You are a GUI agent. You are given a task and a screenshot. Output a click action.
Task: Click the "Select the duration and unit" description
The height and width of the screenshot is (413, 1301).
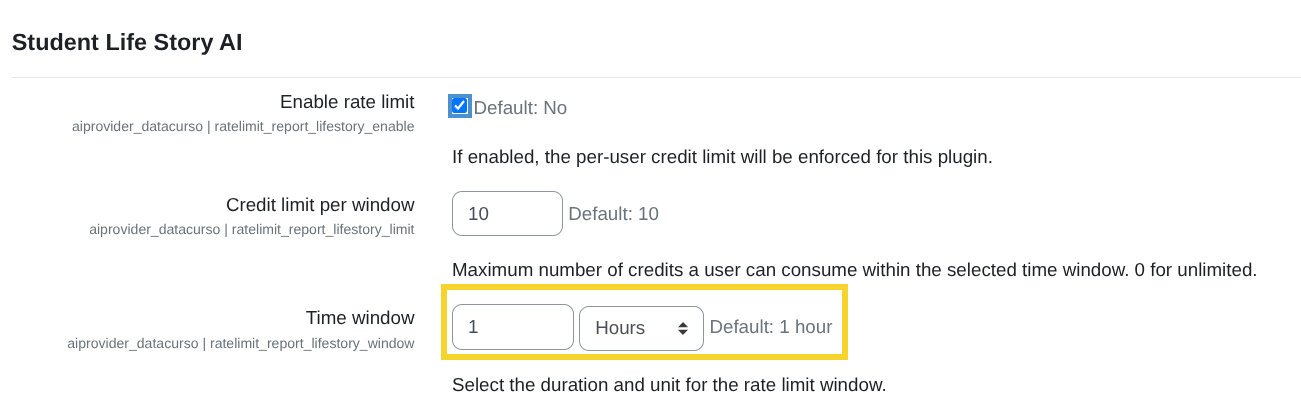pyautogui.click(x=668, y=385)
